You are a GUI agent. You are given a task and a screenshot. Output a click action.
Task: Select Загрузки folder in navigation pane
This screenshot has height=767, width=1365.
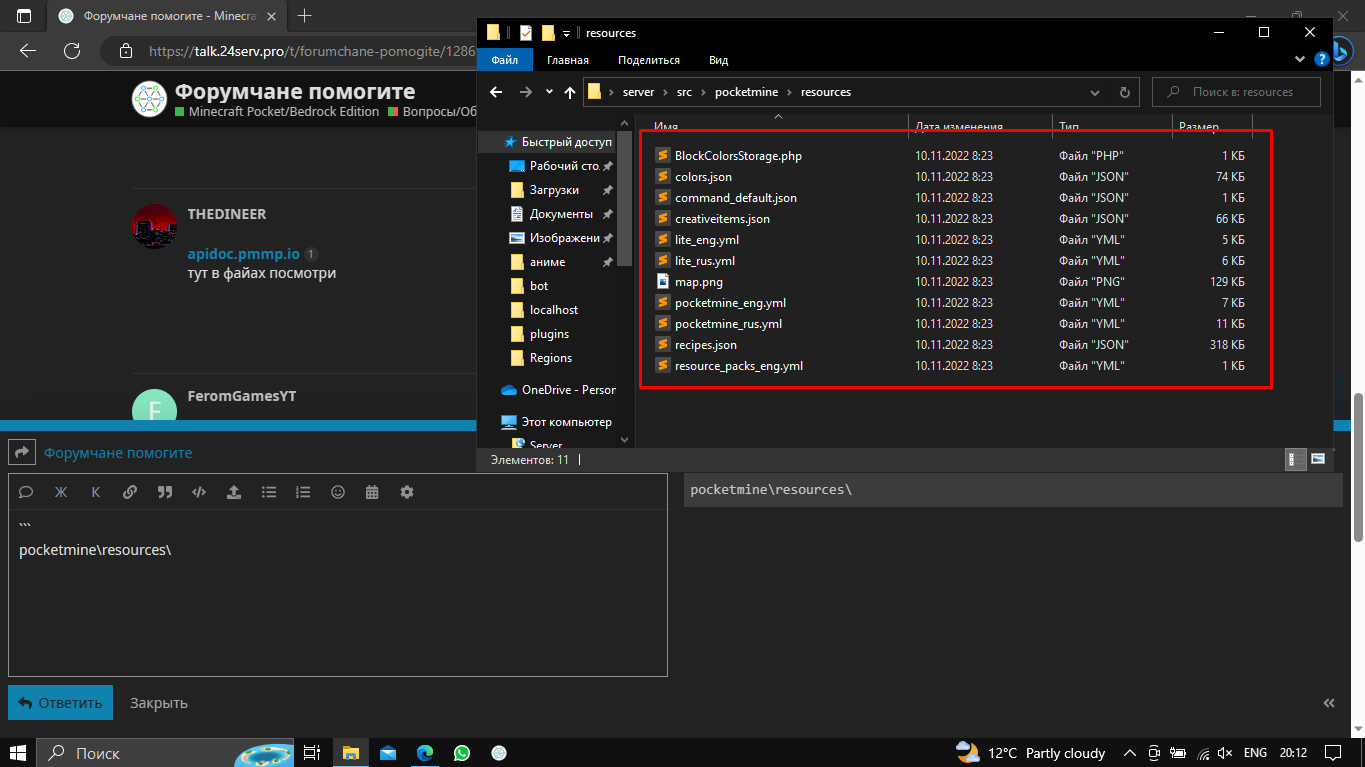(554, 190)
